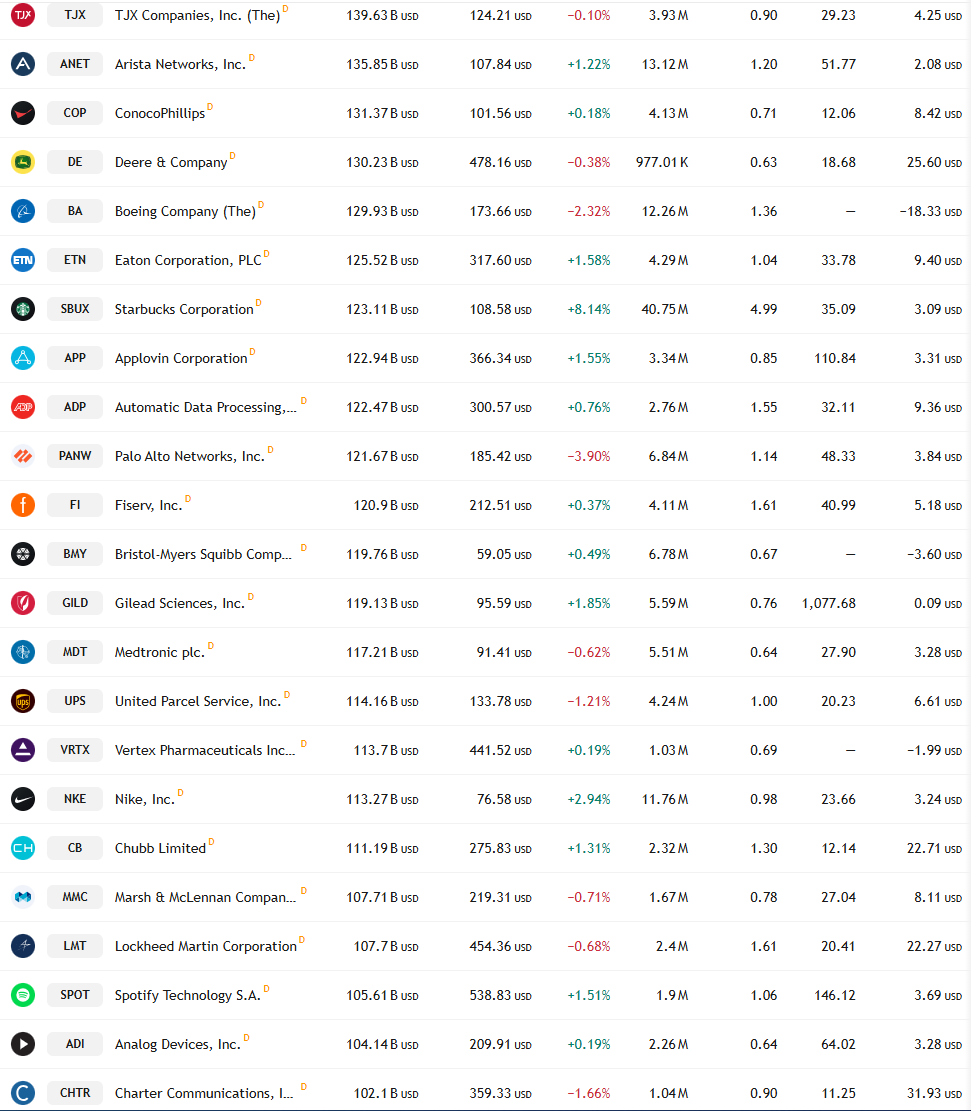Click the Charter Communications logo icon

pos(23,1093)
